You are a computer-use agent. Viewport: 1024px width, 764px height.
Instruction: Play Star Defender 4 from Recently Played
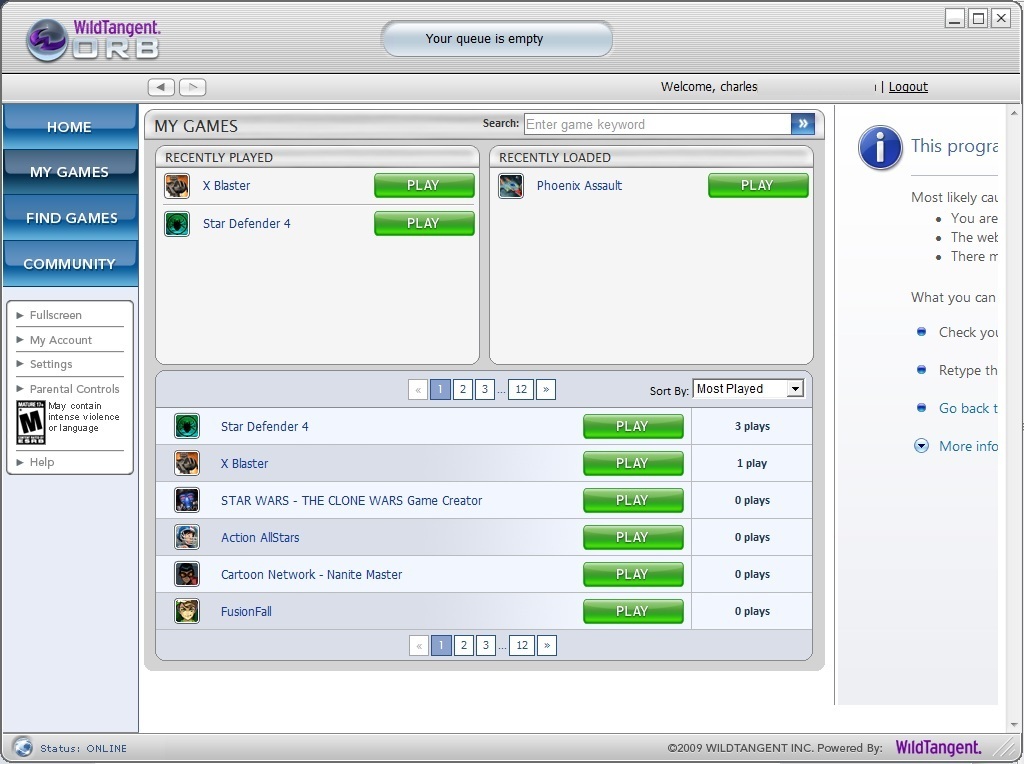[x=424, y=223]
